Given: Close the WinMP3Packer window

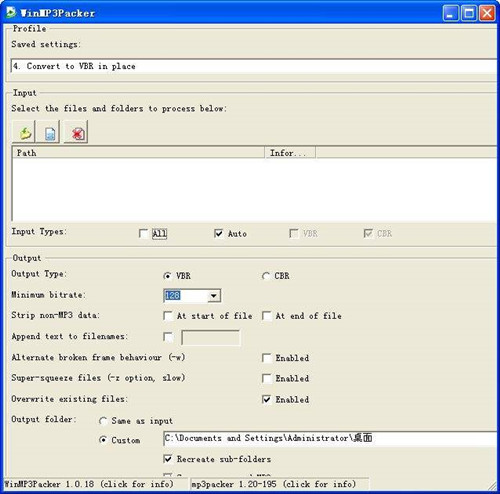Looking at the screenshot, I should pos(487,13).
